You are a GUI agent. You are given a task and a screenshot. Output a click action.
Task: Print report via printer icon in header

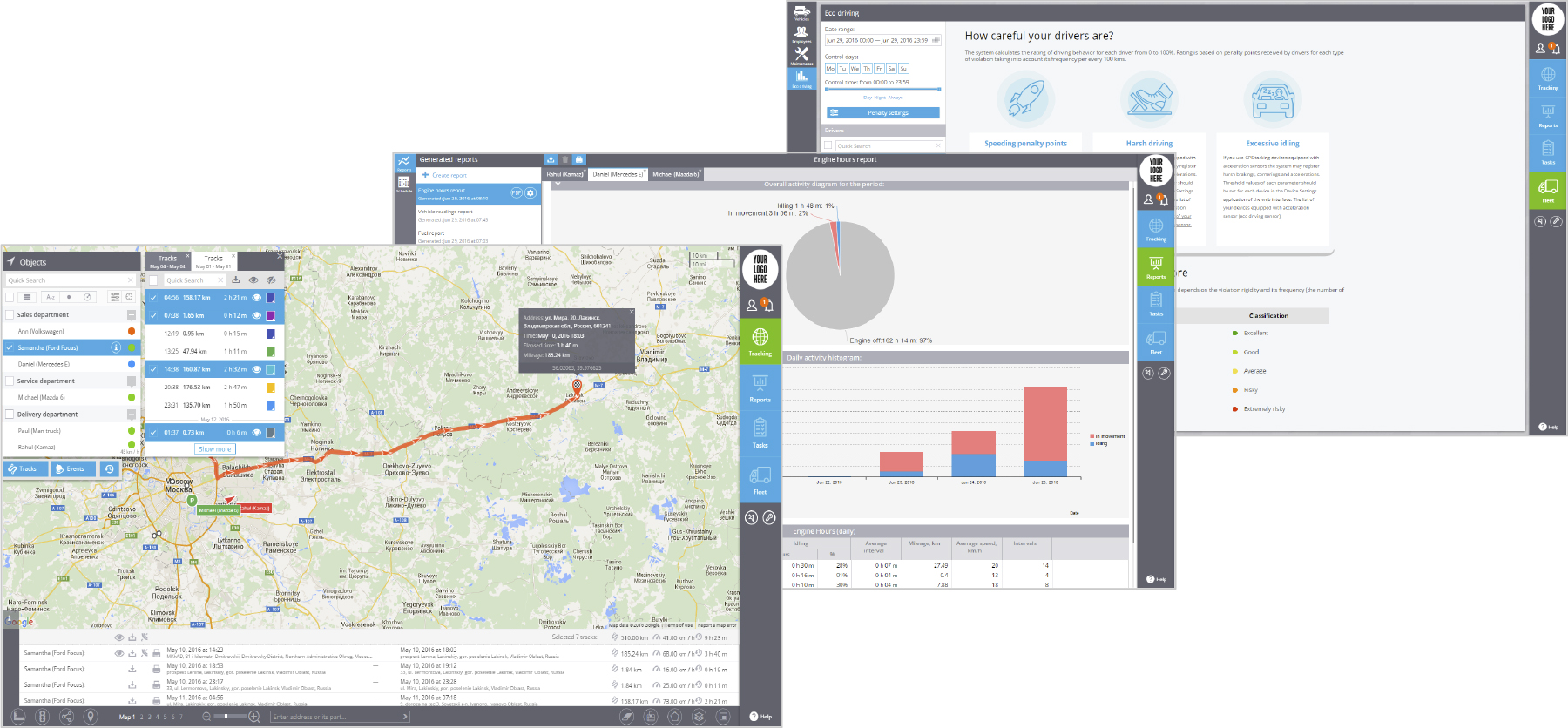pyautogui.click(x=578, y=159)
